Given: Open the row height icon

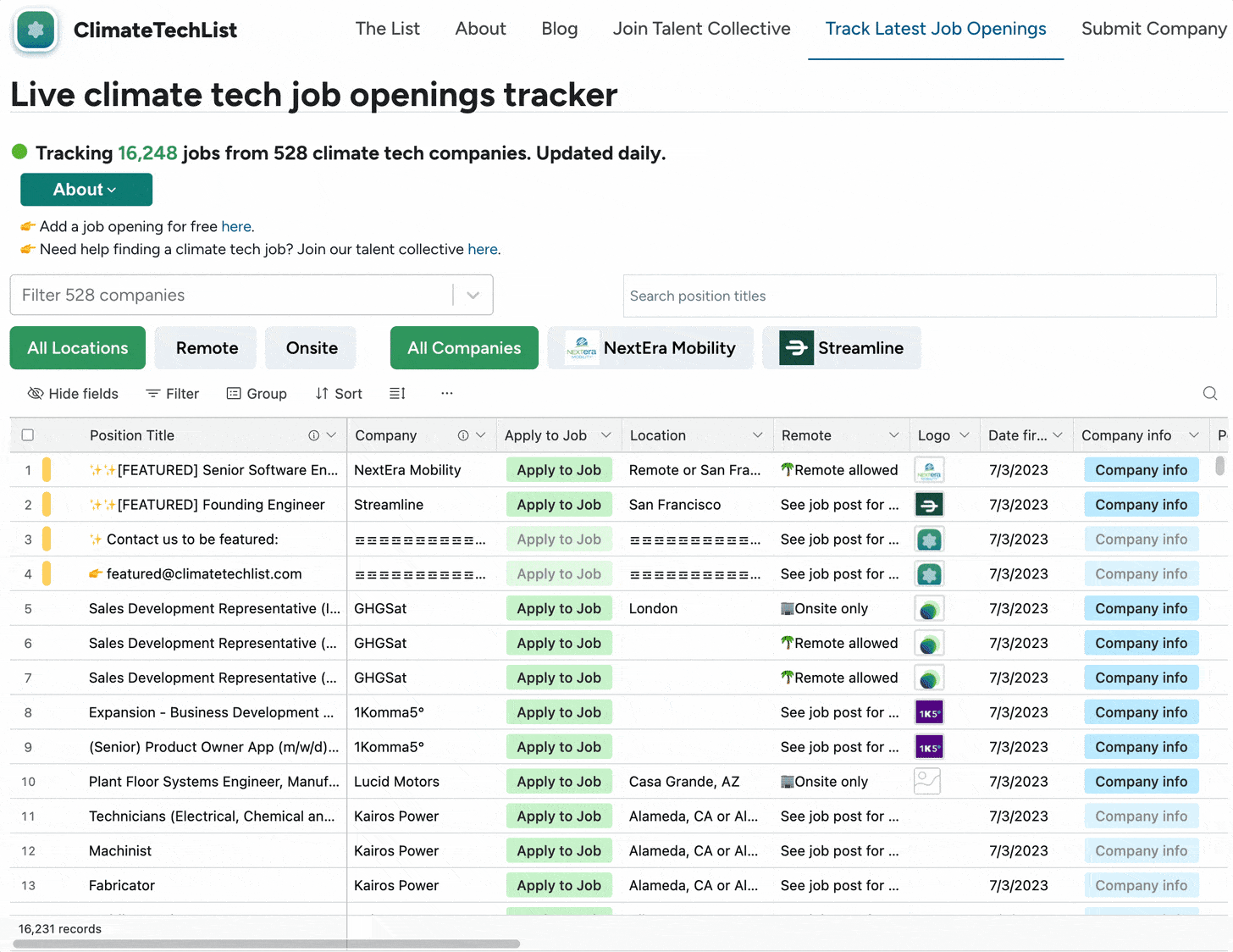Looking at the screenshot, I should [397, 393].
